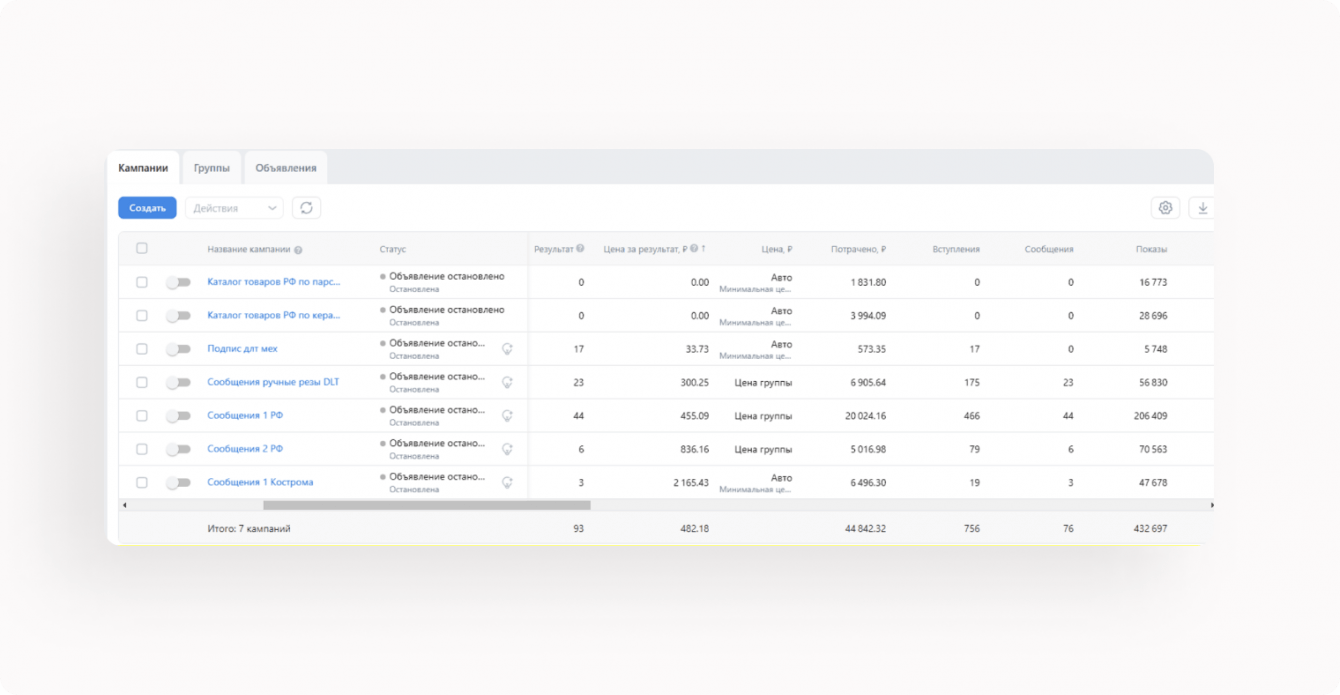
Task: Toggle switch for Каталог товаров РФ по парс campaign
Action: [178, 282]
